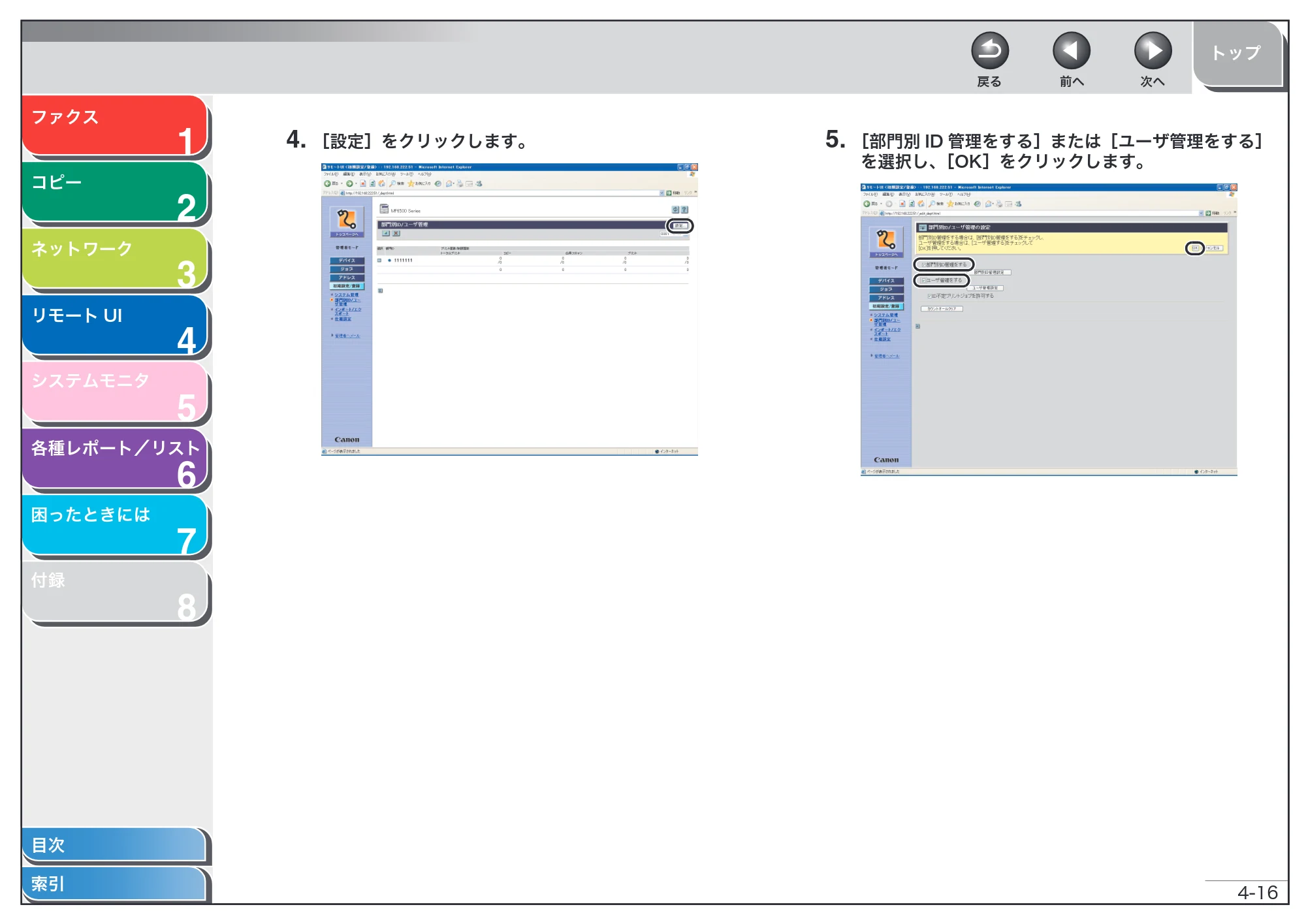Click red X delete icon in step 4
This screenshot has height=924, width=1306.
[x=396, y=233]
